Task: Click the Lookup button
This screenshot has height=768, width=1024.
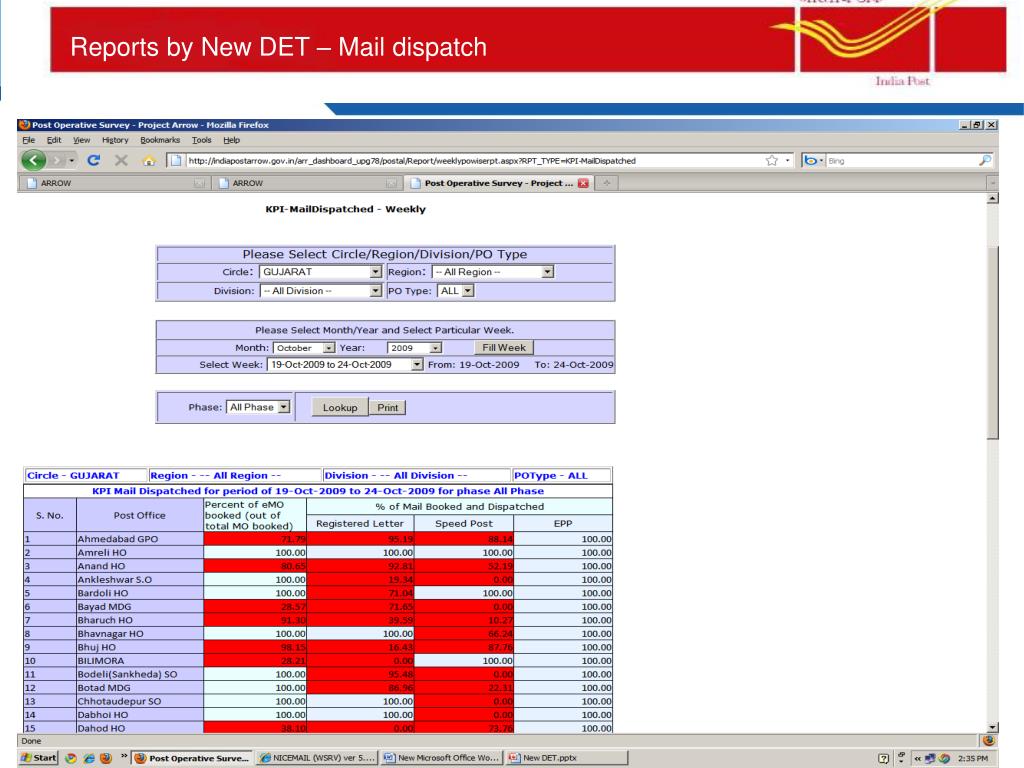Action: (339, 407)
